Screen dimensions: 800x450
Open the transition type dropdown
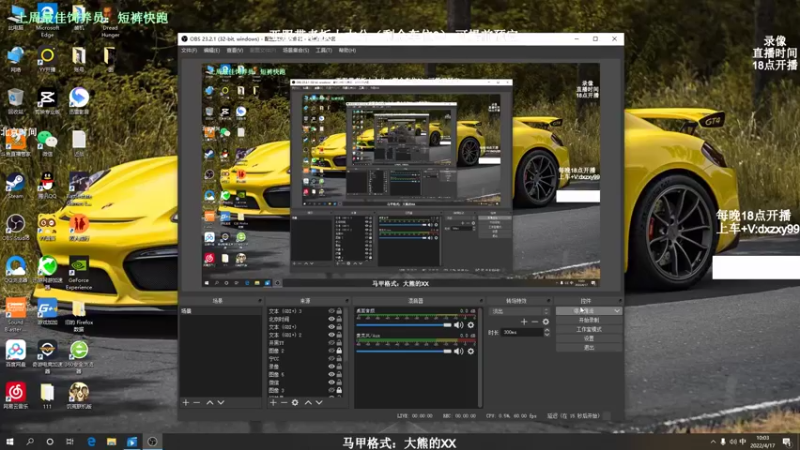click(x=519, y=311)
